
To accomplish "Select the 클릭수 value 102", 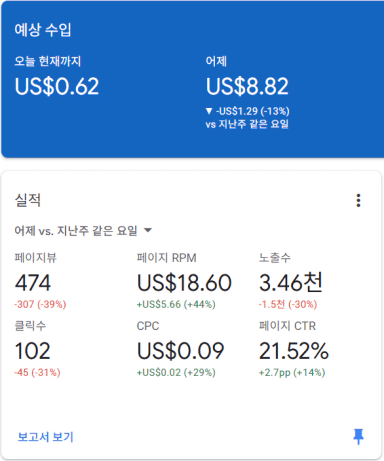I will pyautogui.click(x=32, y=351).
